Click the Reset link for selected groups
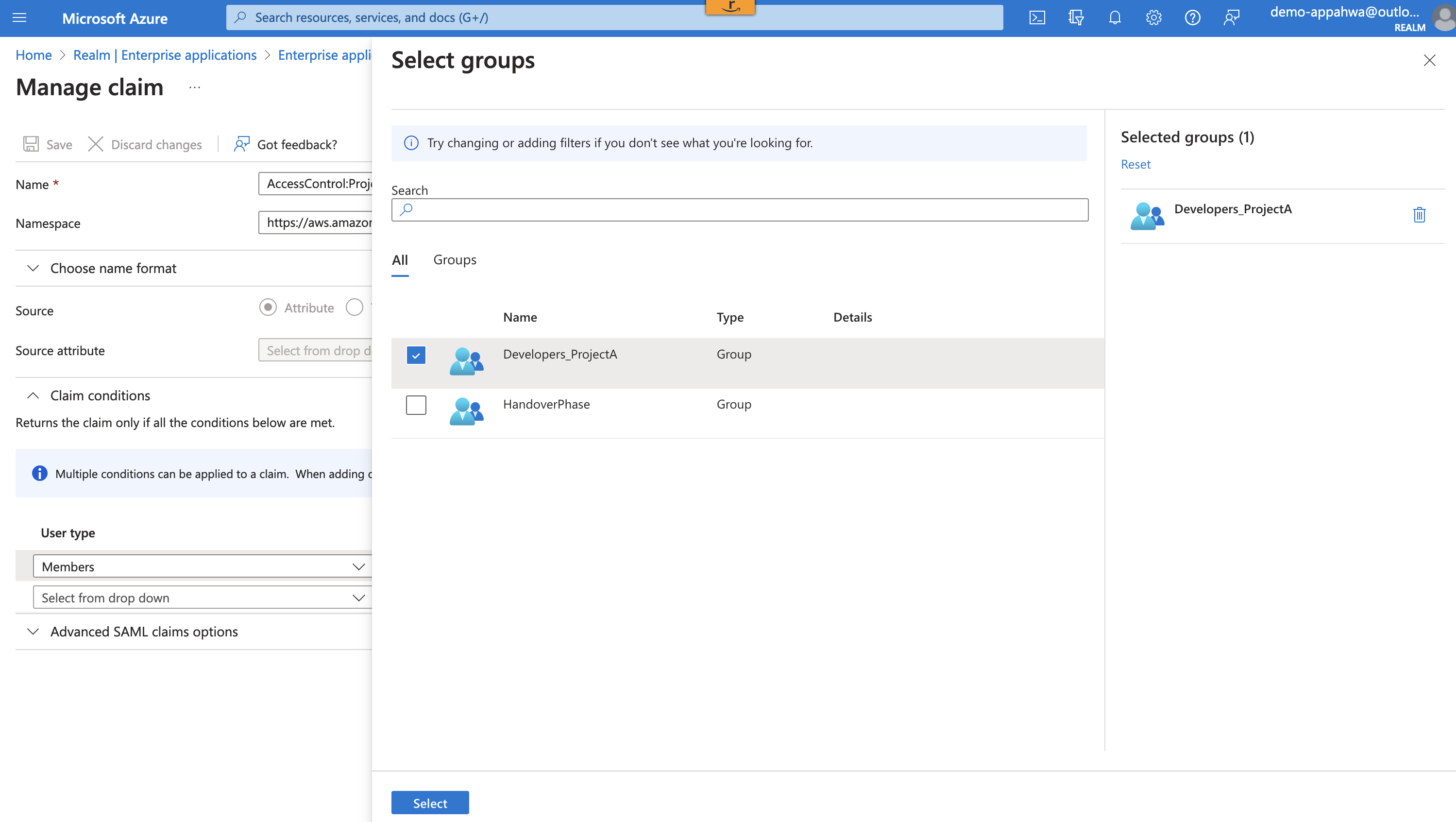 click(1135, 165)
